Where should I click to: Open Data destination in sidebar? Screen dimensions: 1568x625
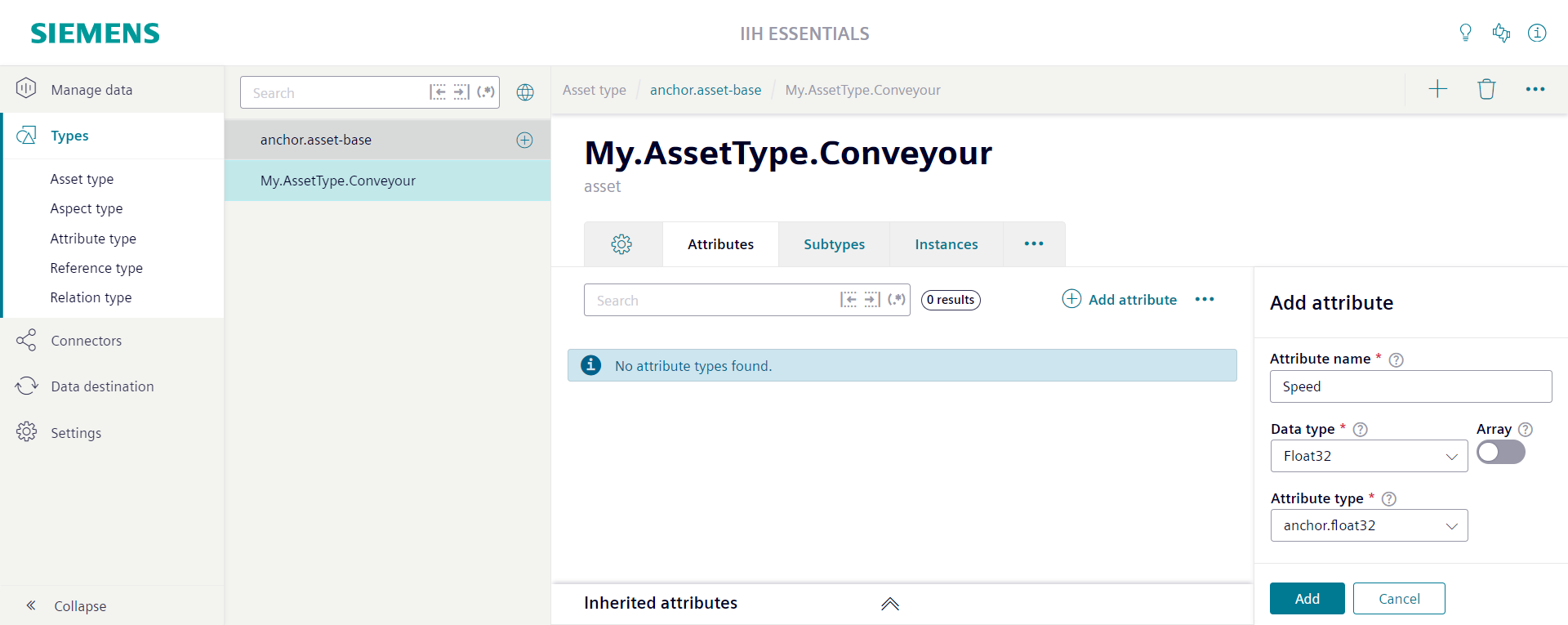coord(112,386)
